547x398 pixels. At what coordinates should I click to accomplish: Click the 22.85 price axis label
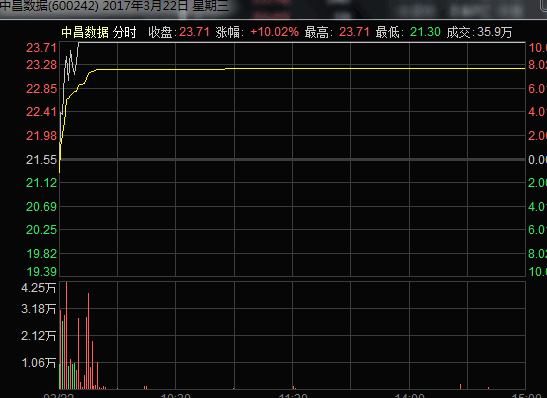point(41,89)
